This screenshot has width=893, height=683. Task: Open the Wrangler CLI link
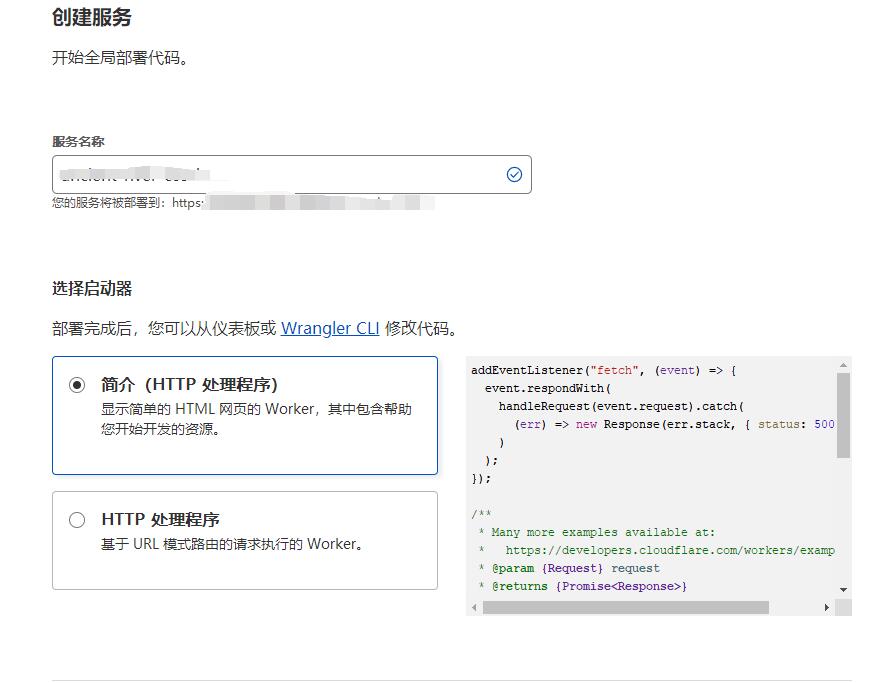pos(330,329)
